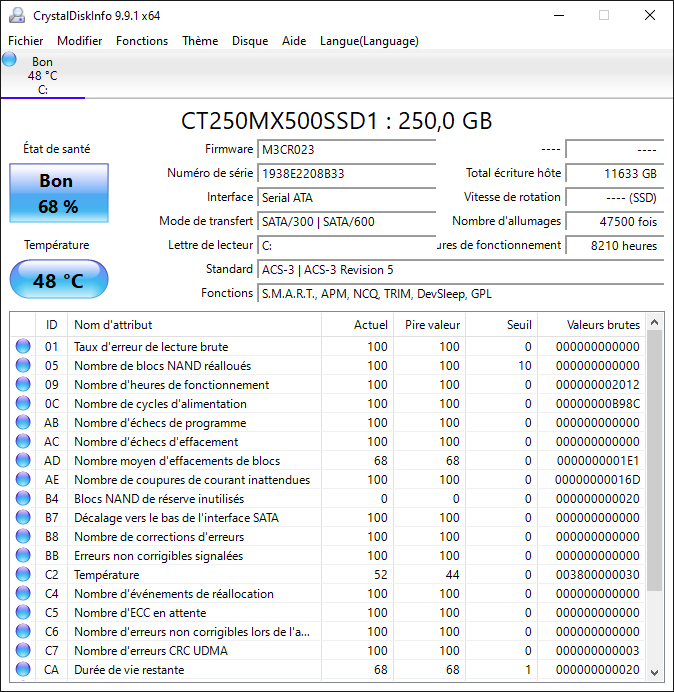Click the Total écriture hôte value 11633 GB
Viewport: 674px width, 692px height.
click(x=614, y=173)
